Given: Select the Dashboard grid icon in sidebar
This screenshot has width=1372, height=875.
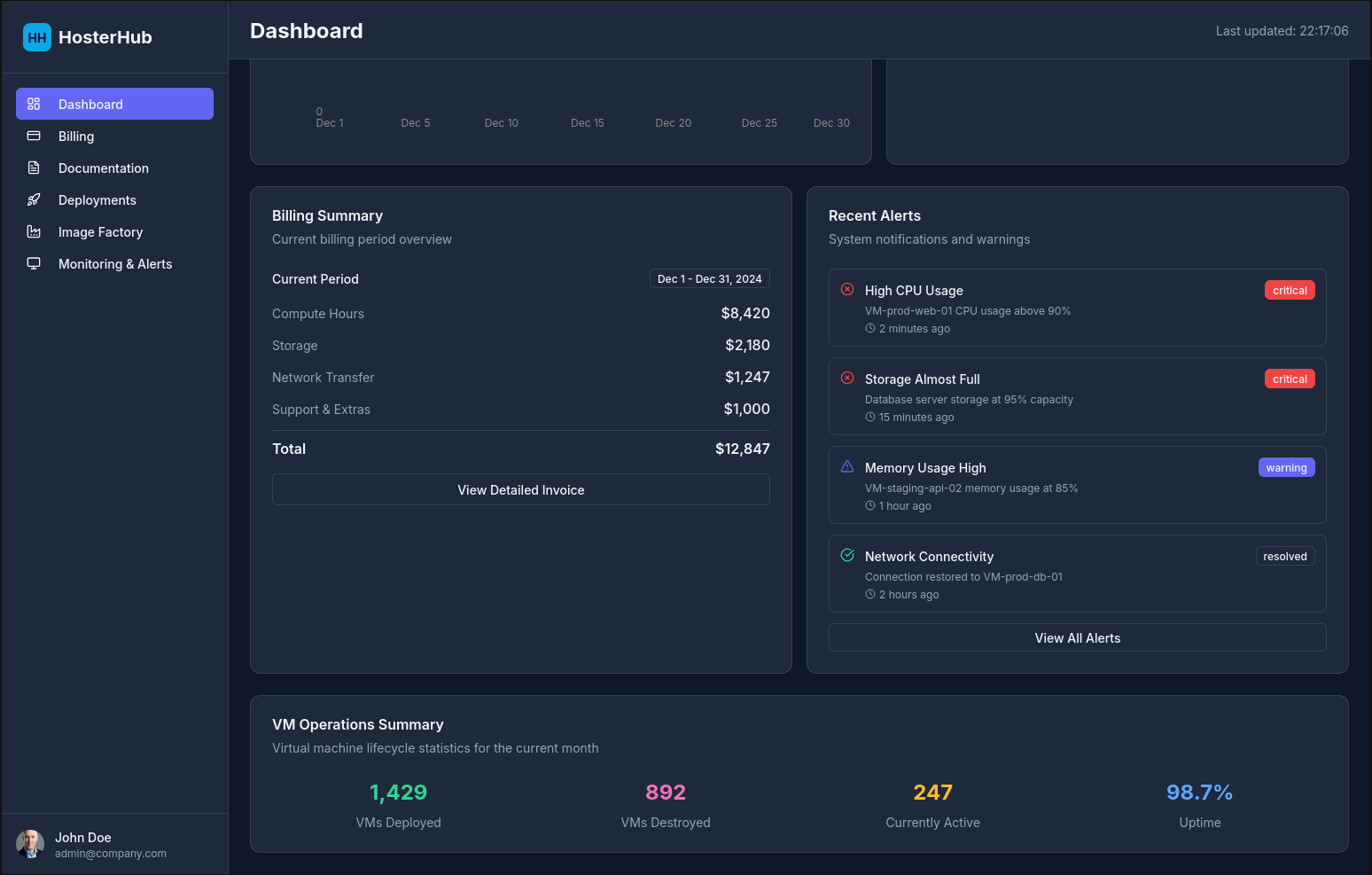Looking at the screenshot, I should click(34, 104).
